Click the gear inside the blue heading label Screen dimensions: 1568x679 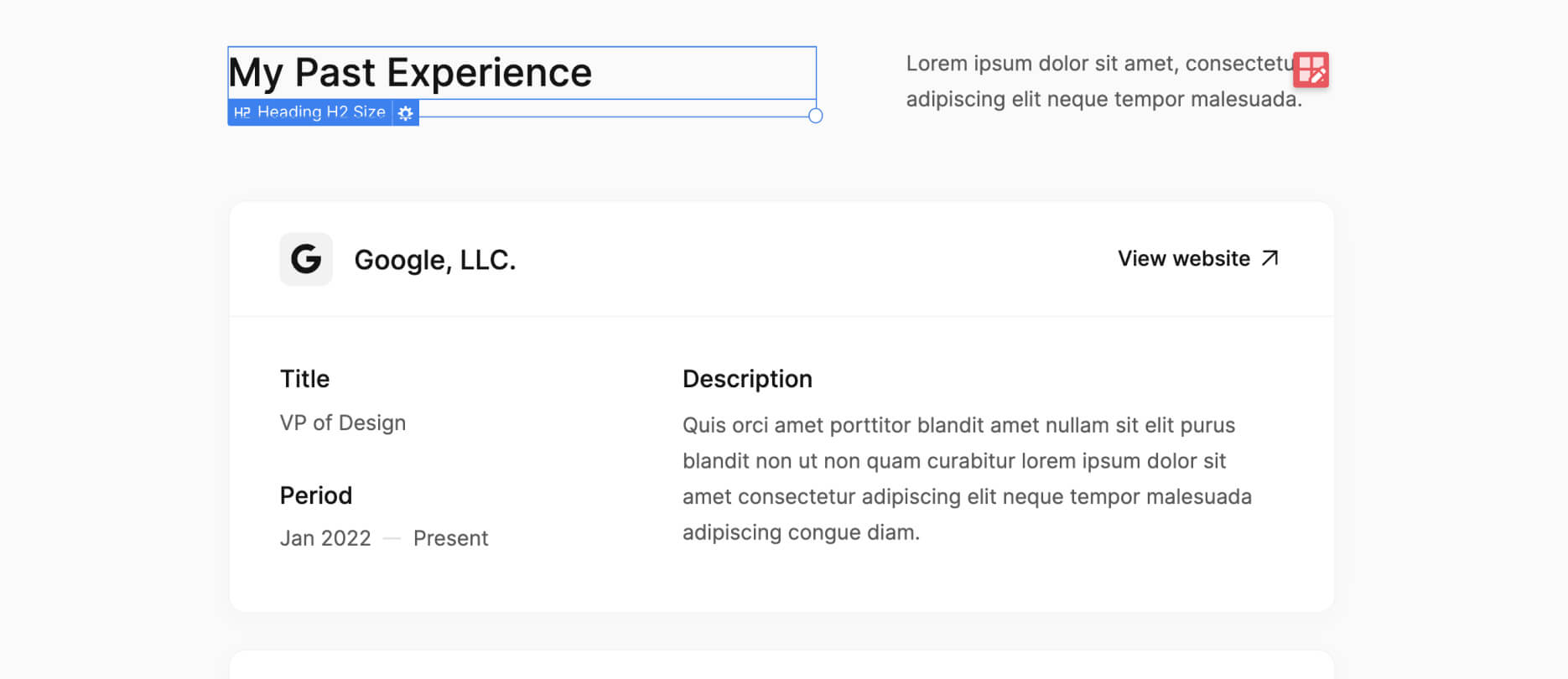click(x=406, y=112)
